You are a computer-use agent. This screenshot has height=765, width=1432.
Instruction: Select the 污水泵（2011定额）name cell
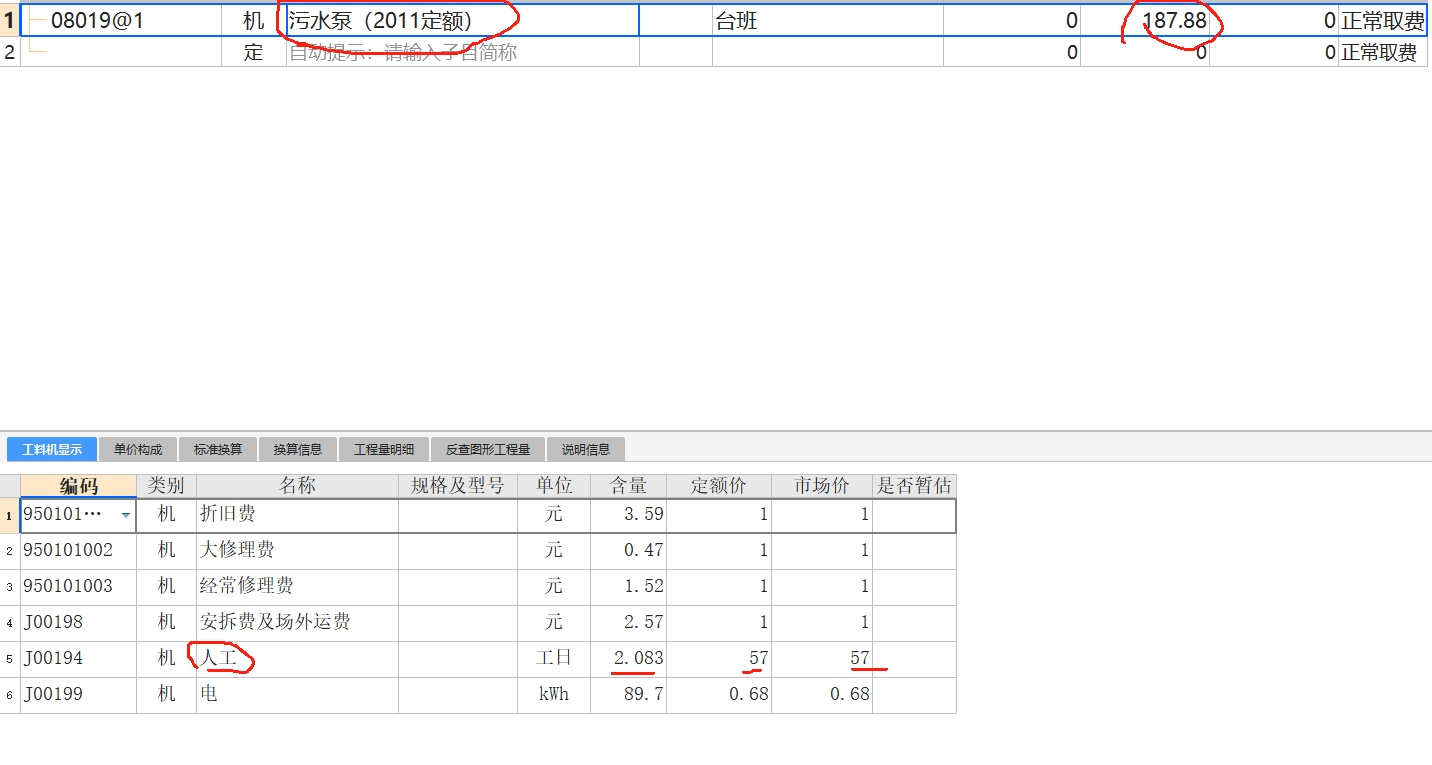[462, 20]
